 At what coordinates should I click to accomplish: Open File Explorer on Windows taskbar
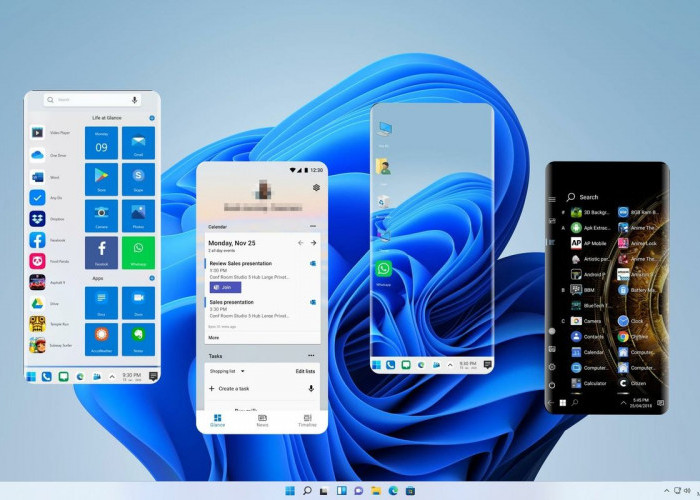[375, 491]
